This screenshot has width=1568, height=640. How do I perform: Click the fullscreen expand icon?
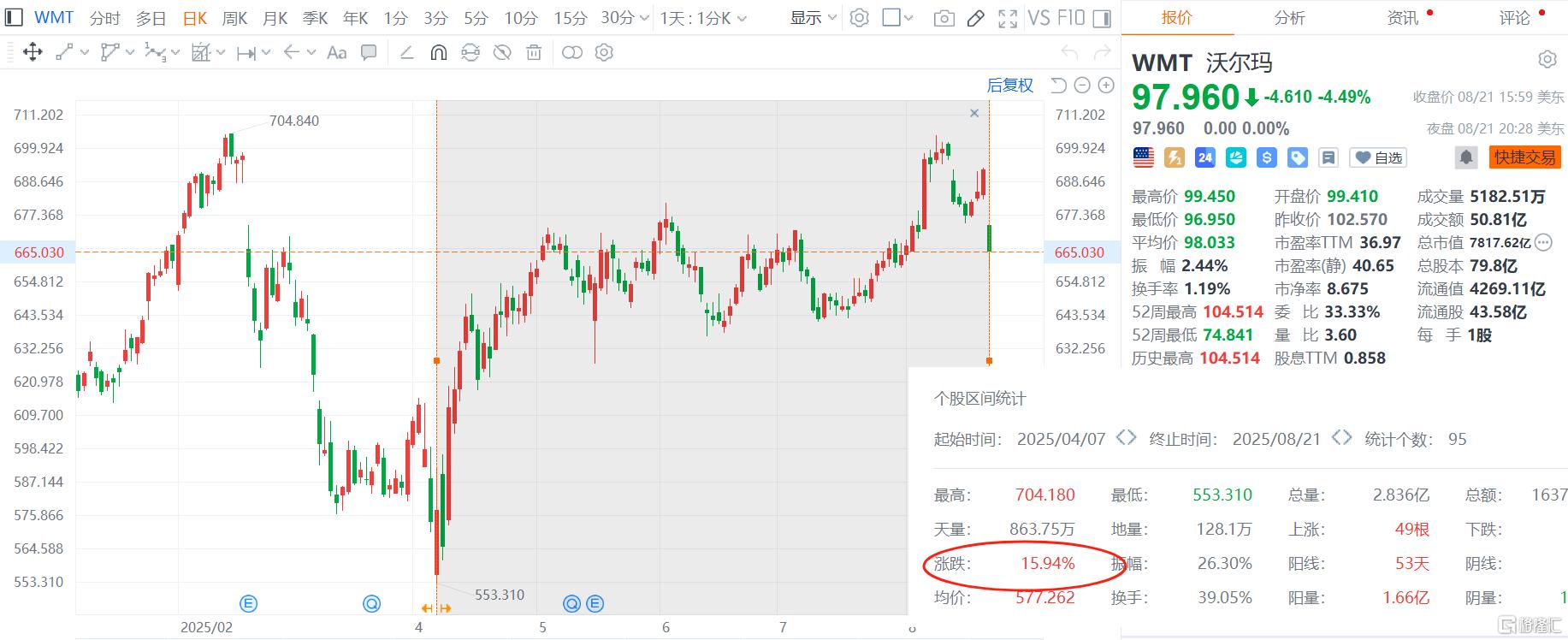tap(1008, 18)
